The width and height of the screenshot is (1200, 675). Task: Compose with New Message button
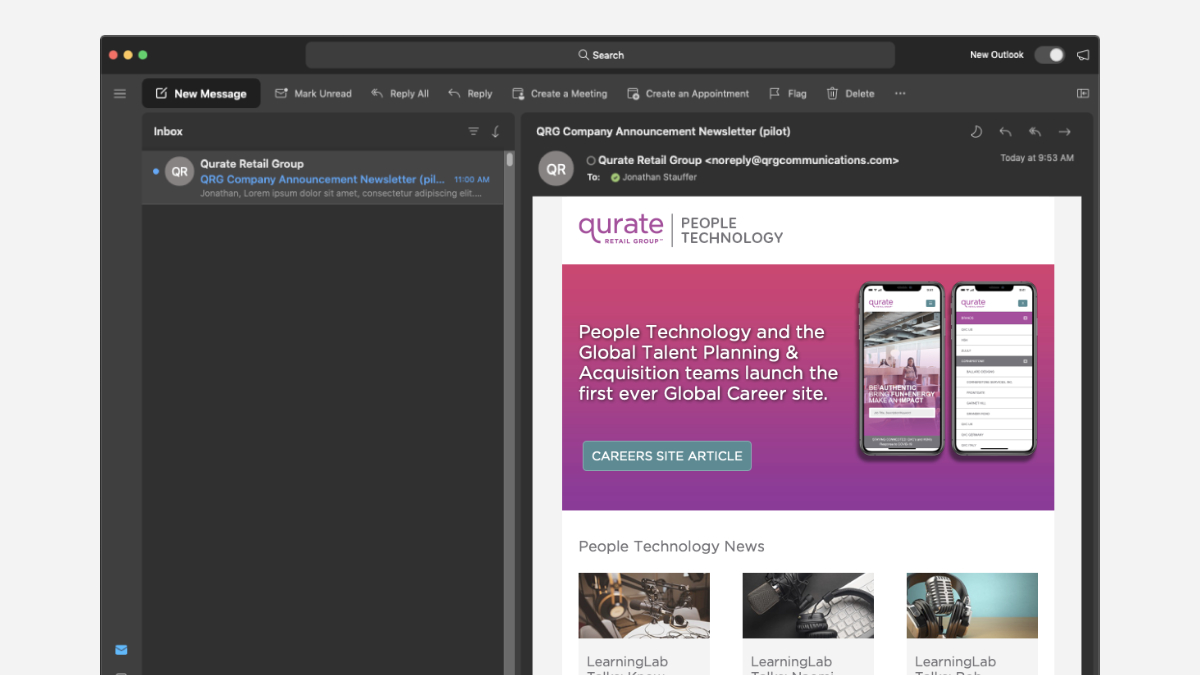(x=201, y=94)
